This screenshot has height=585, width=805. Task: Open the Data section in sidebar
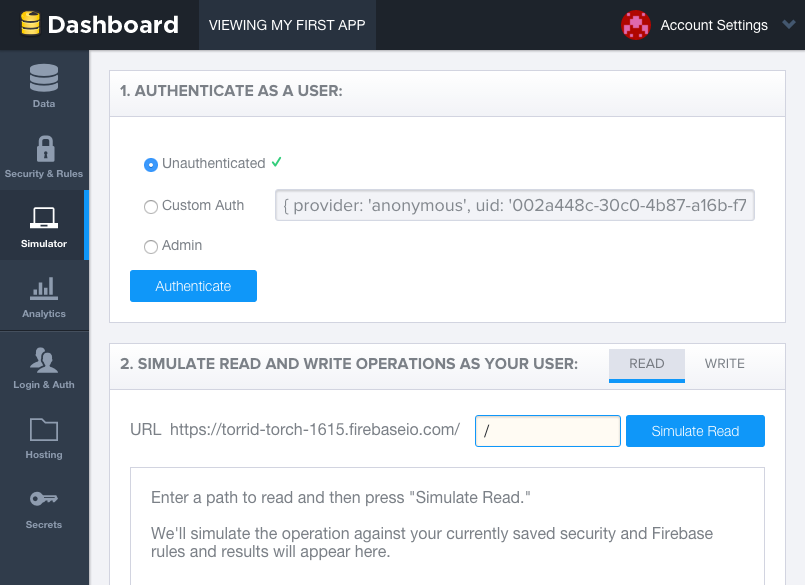point(44,86)
